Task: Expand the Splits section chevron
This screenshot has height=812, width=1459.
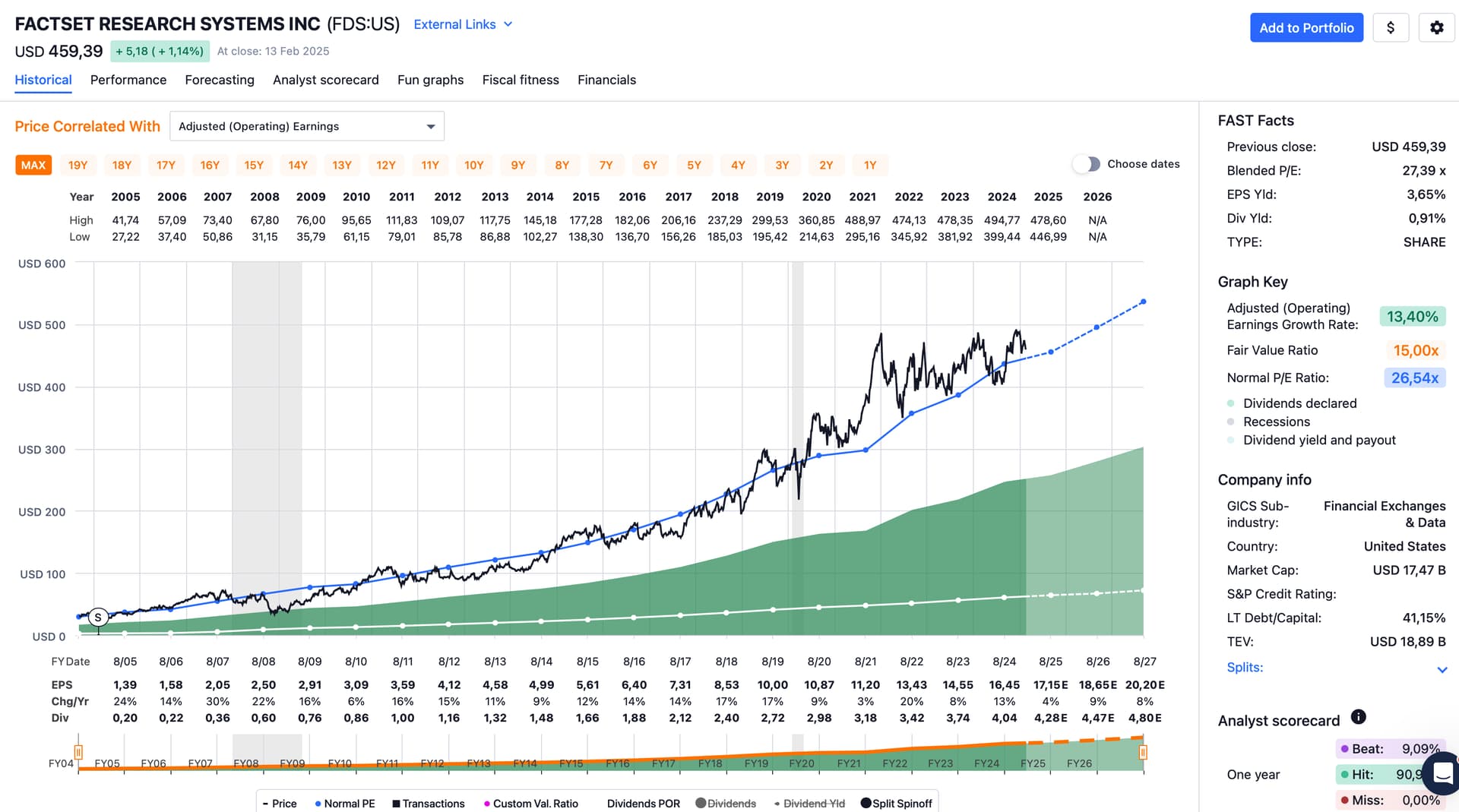Action: tap(1442, 669)
